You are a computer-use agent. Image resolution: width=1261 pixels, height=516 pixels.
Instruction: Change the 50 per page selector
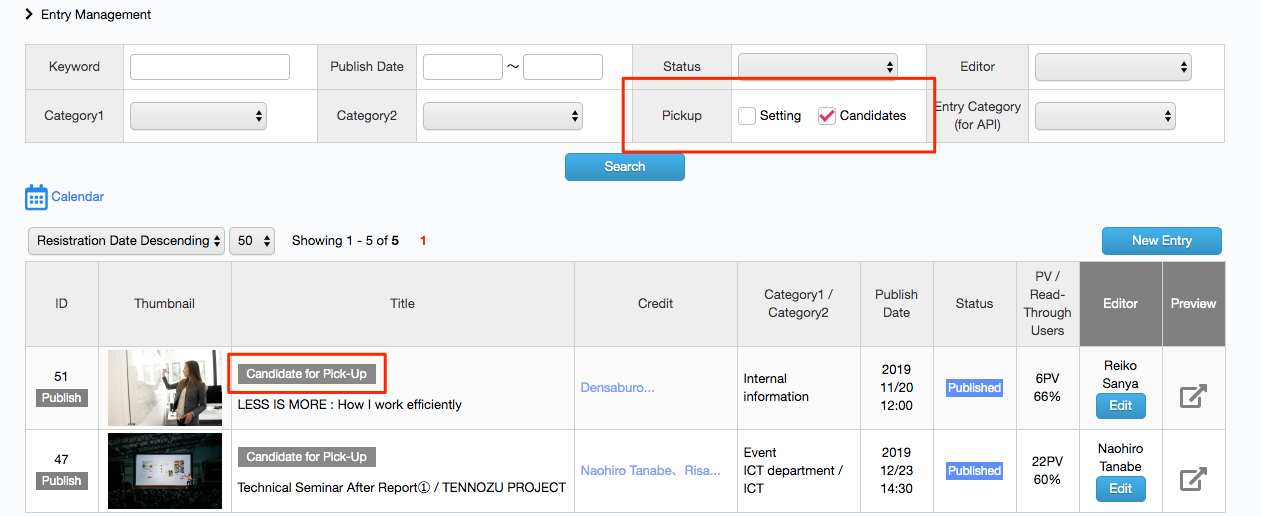[252, 241]
